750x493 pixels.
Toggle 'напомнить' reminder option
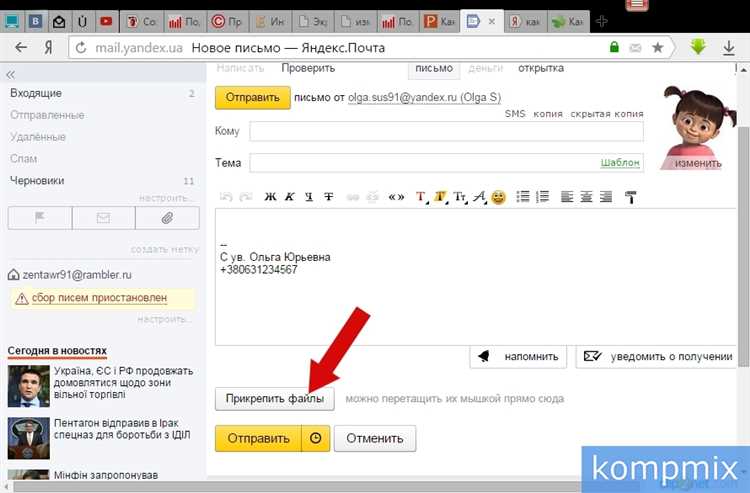[x=519, y=355]
